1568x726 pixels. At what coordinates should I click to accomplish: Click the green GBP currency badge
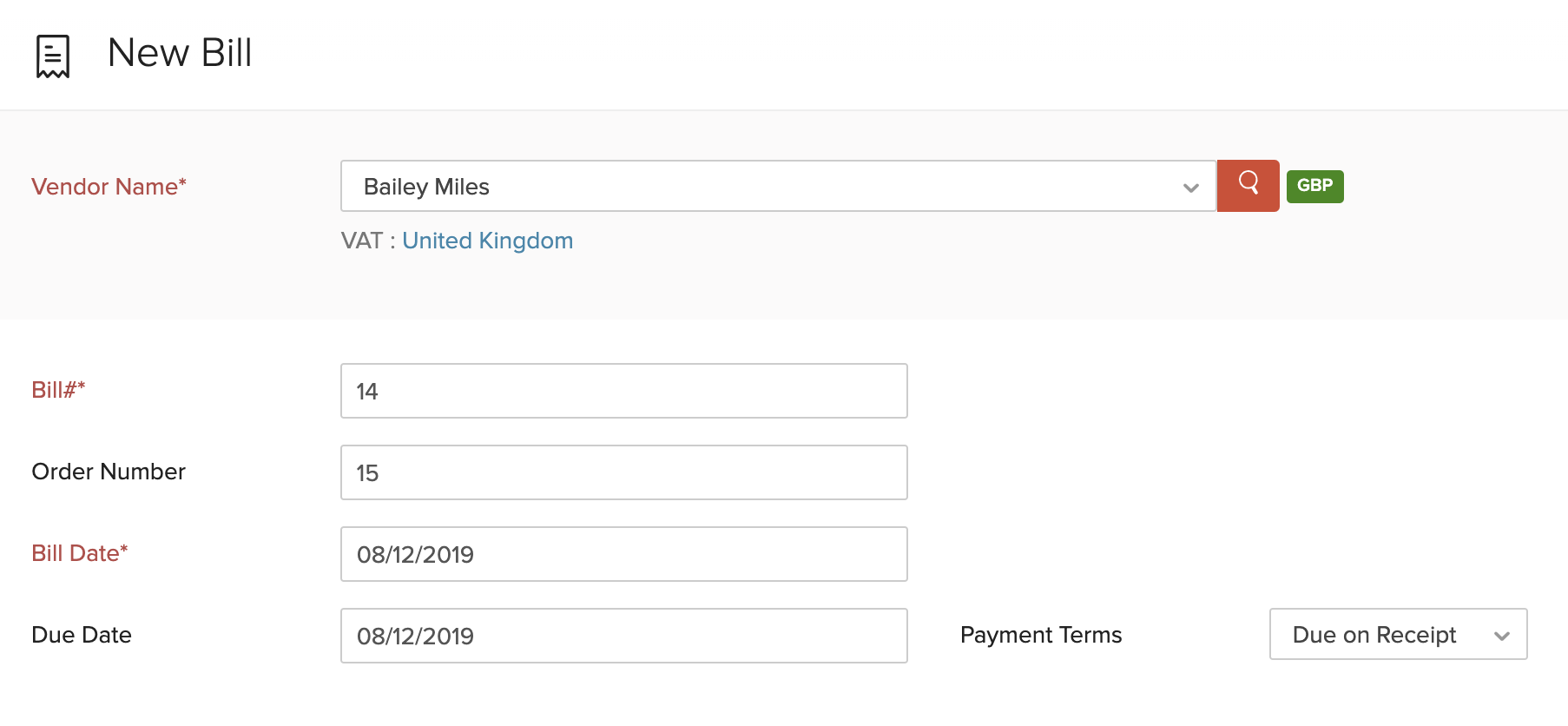click(x=1314, y=186)
